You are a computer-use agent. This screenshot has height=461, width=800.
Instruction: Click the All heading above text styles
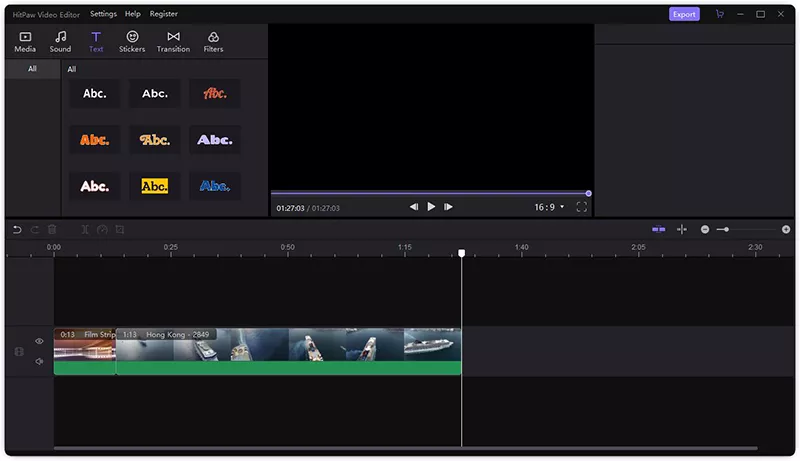click(x=71, y=69)
